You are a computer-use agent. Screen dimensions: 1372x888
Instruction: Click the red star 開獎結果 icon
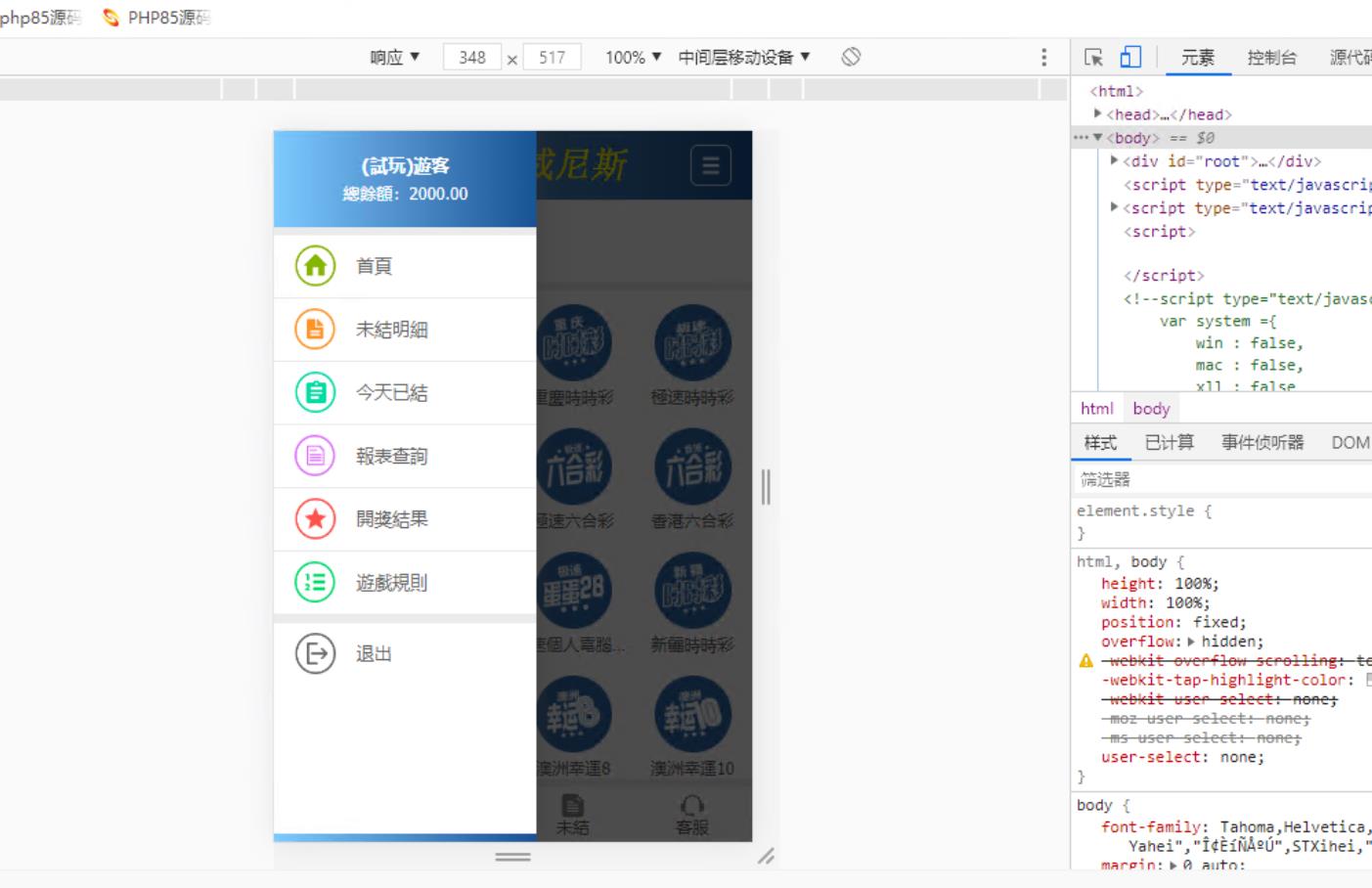point(315,519)
